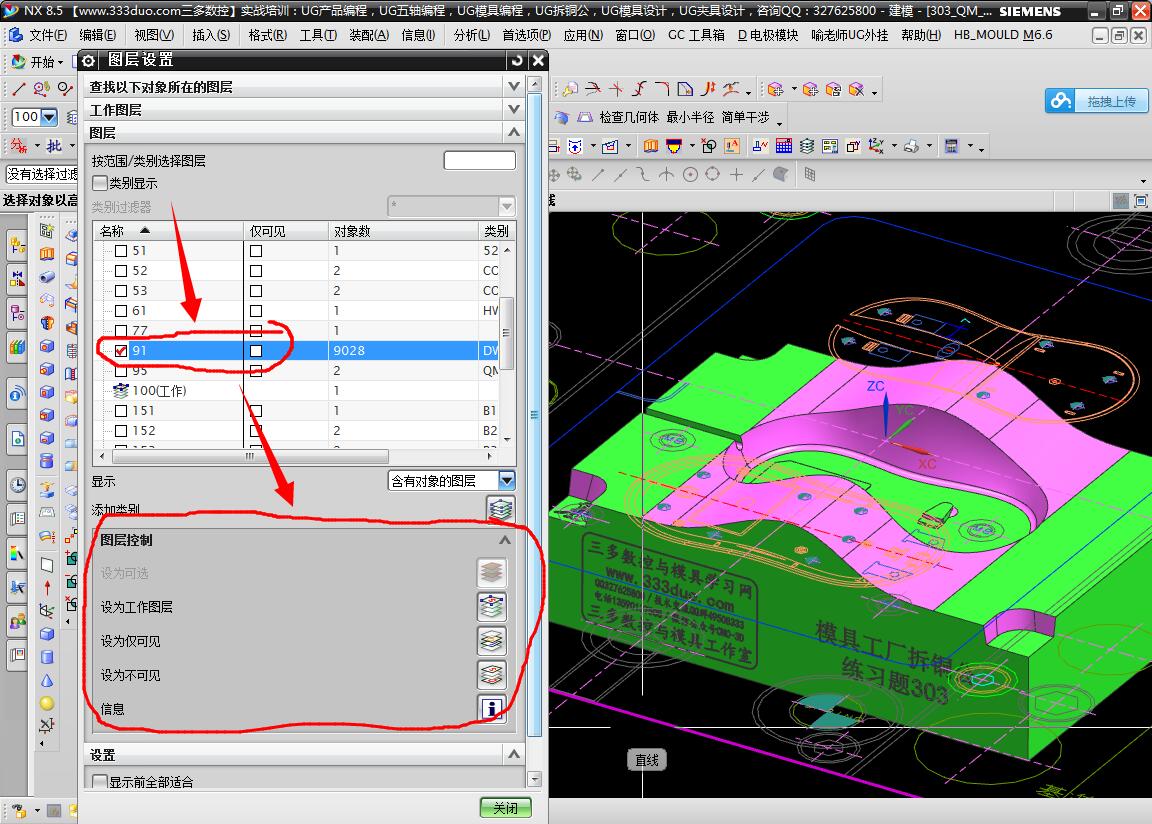Sort layers by 名称 column header

(x=168, y=231)
